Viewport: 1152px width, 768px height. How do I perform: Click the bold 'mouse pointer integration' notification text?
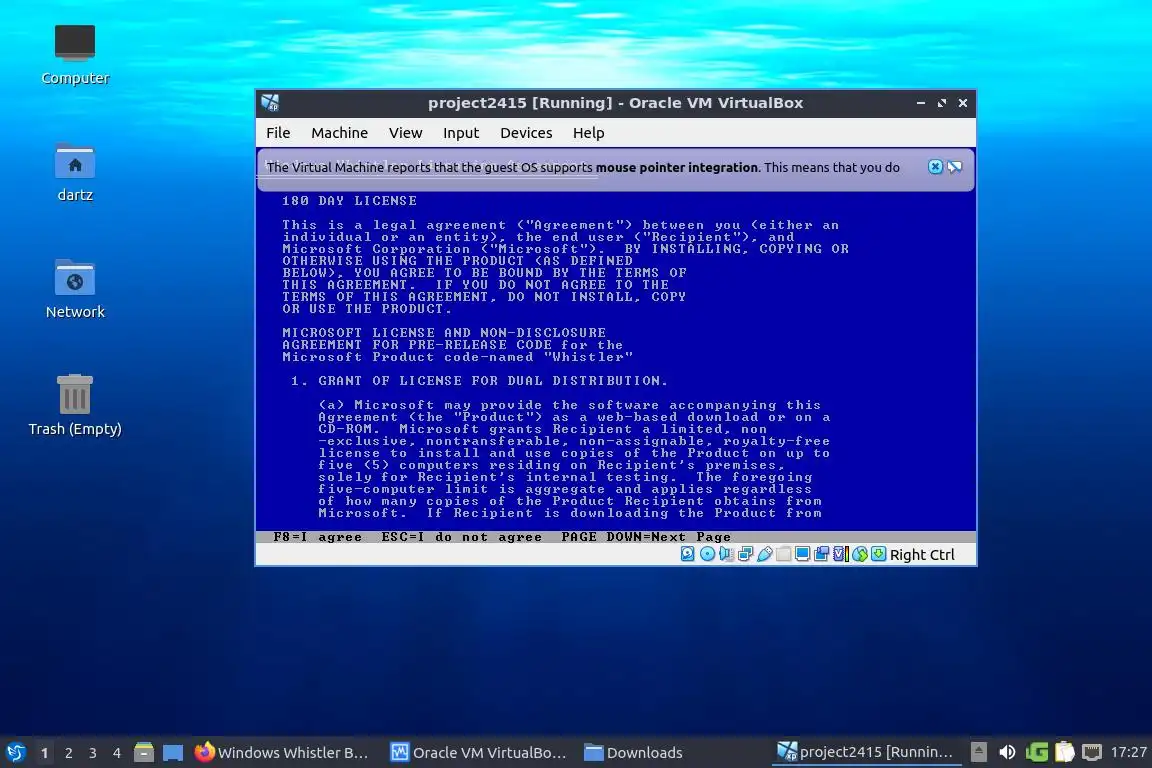point(677,168)
